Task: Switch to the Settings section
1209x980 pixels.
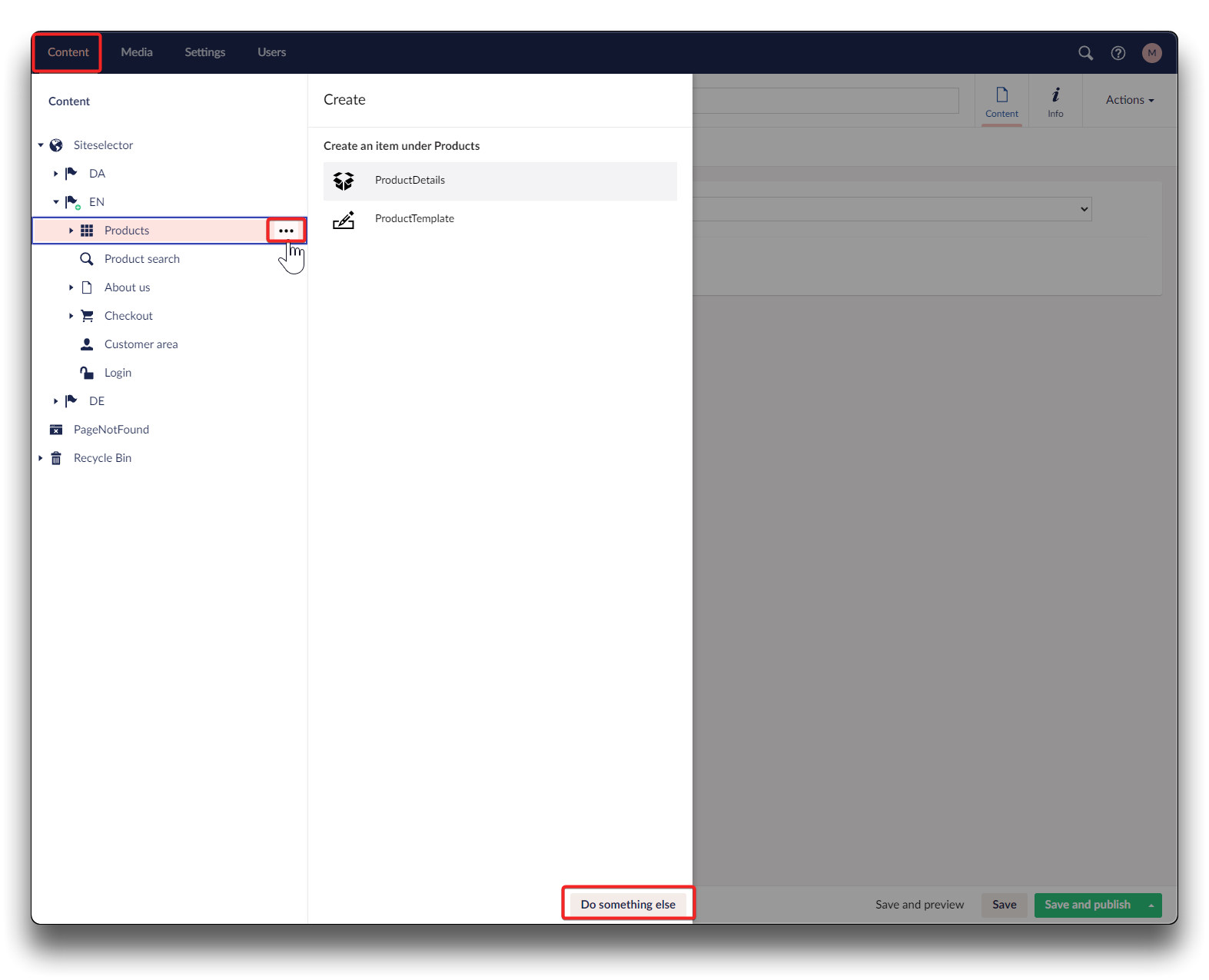Action: pos(204,52)
